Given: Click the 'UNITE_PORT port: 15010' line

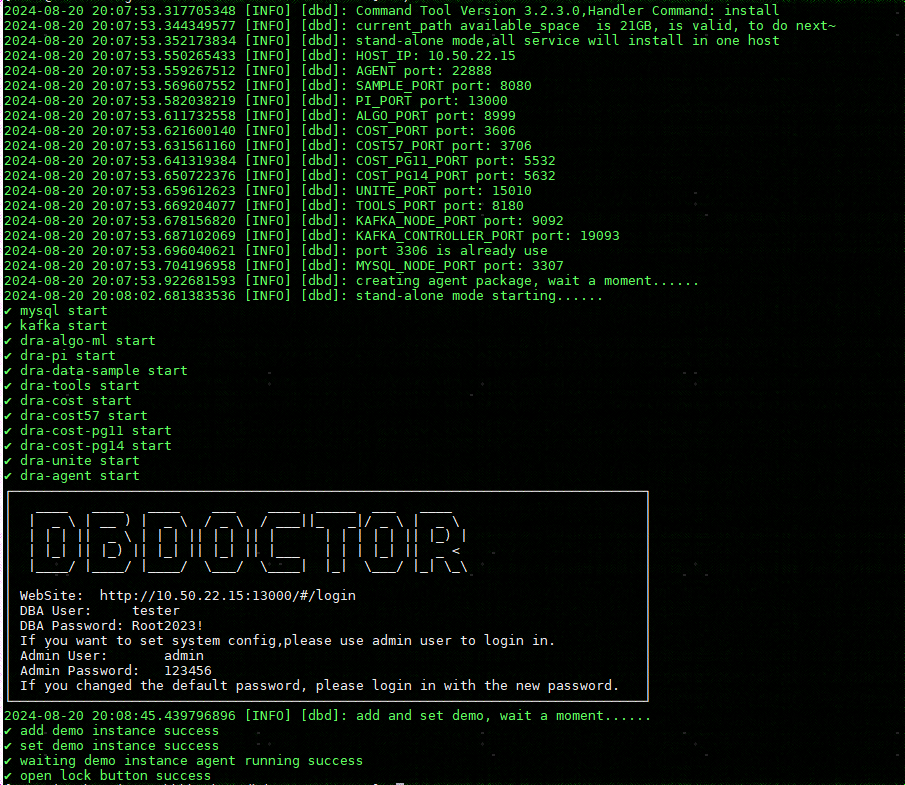Looking at the screenshot, I should (x=443, y=191).
